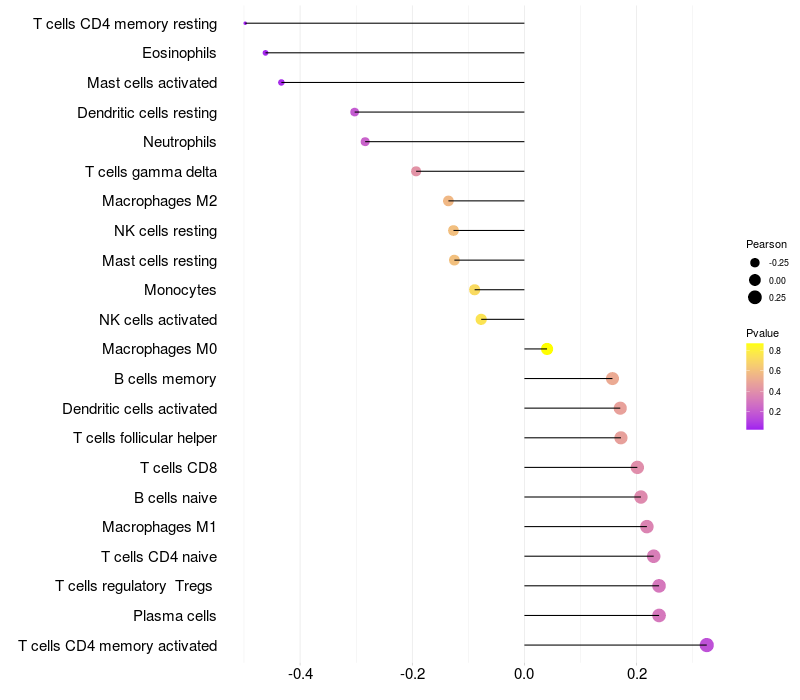Click the Pearson 0.00 legend circle
Image resolution: width=800 pixels, height=700 pixels.
(754, 280)
